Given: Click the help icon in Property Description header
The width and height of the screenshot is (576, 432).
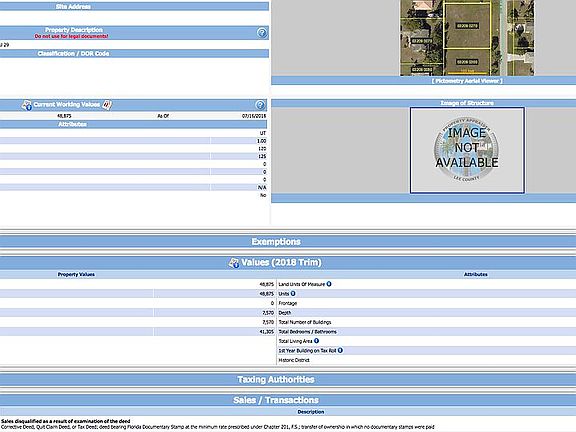Looking at the screenshot, I should (x=262, y=33).
